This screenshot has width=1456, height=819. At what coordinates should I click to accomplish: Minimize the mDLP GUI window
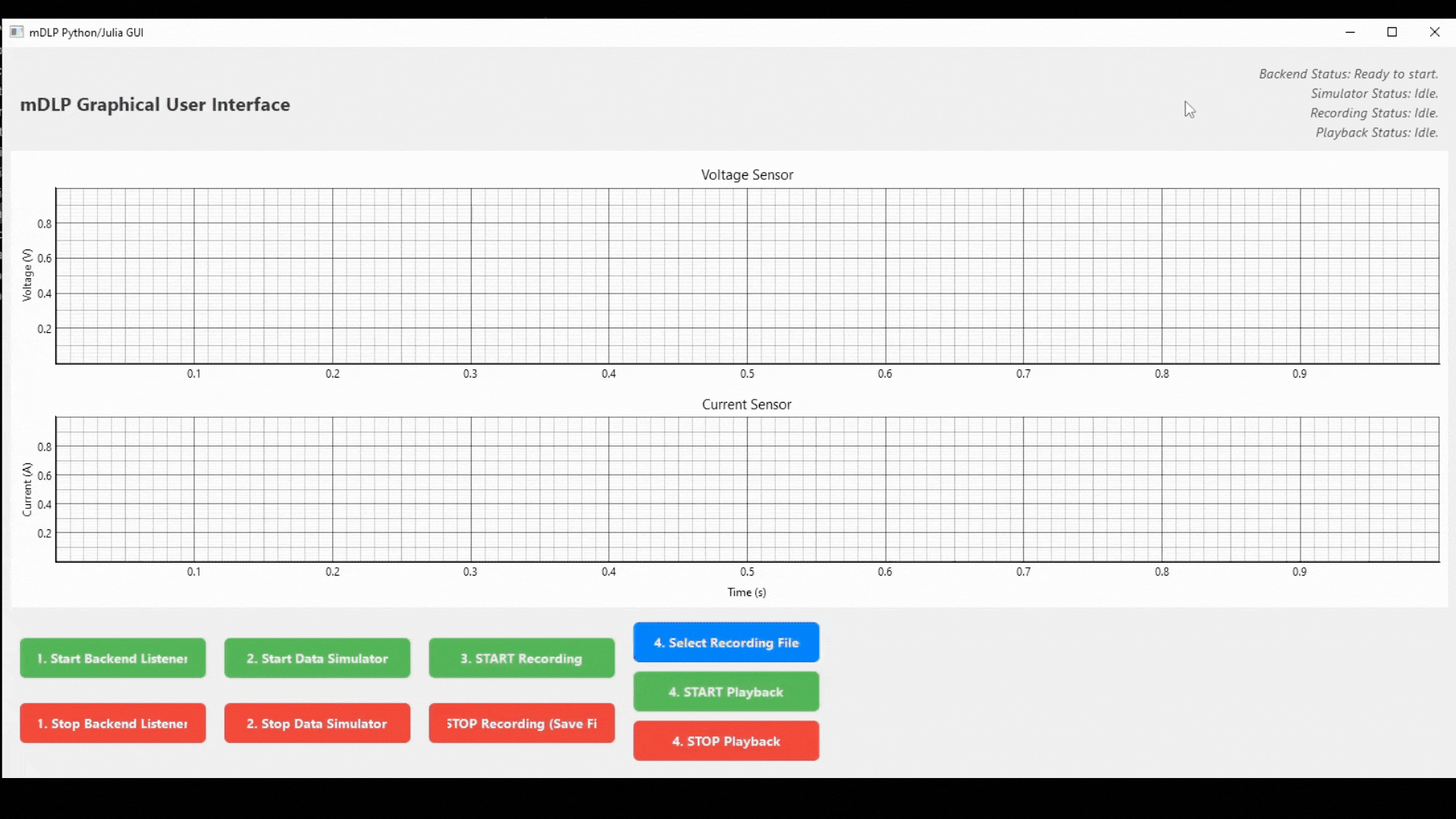coord(1350,32)
